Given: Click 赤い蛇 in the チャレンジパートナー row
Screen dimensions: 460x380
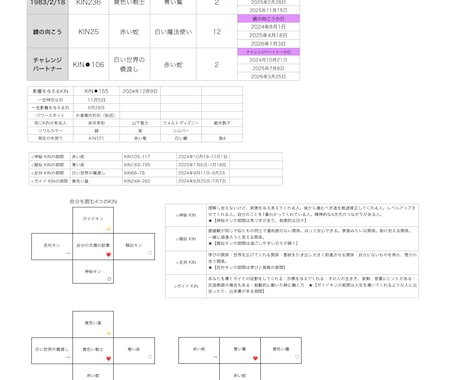Looking at the screenshot, I should tap(173, 65).
